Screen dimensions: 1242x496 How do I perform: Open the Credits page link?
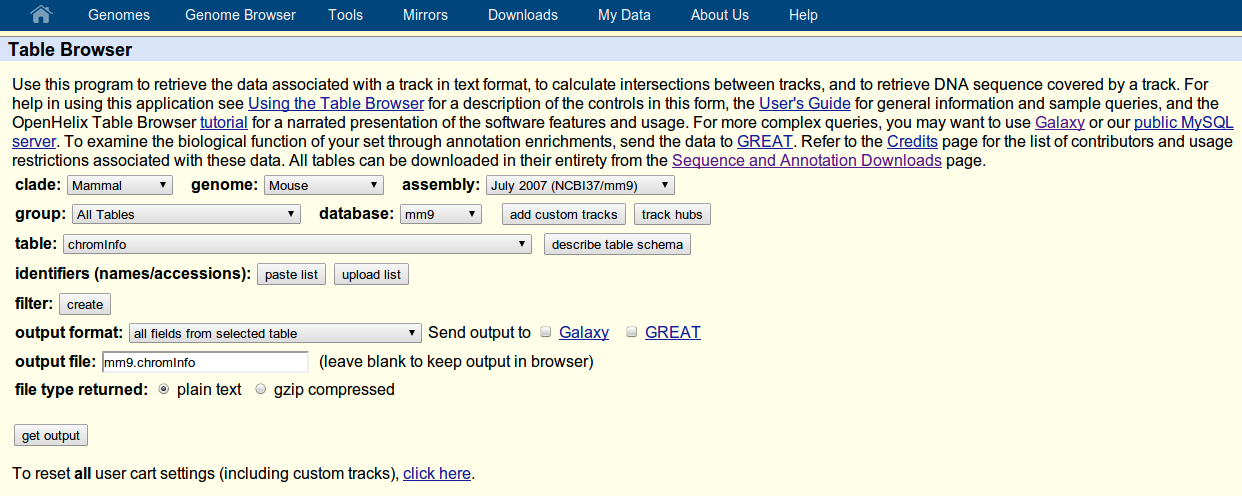click(x=912, y=141)
